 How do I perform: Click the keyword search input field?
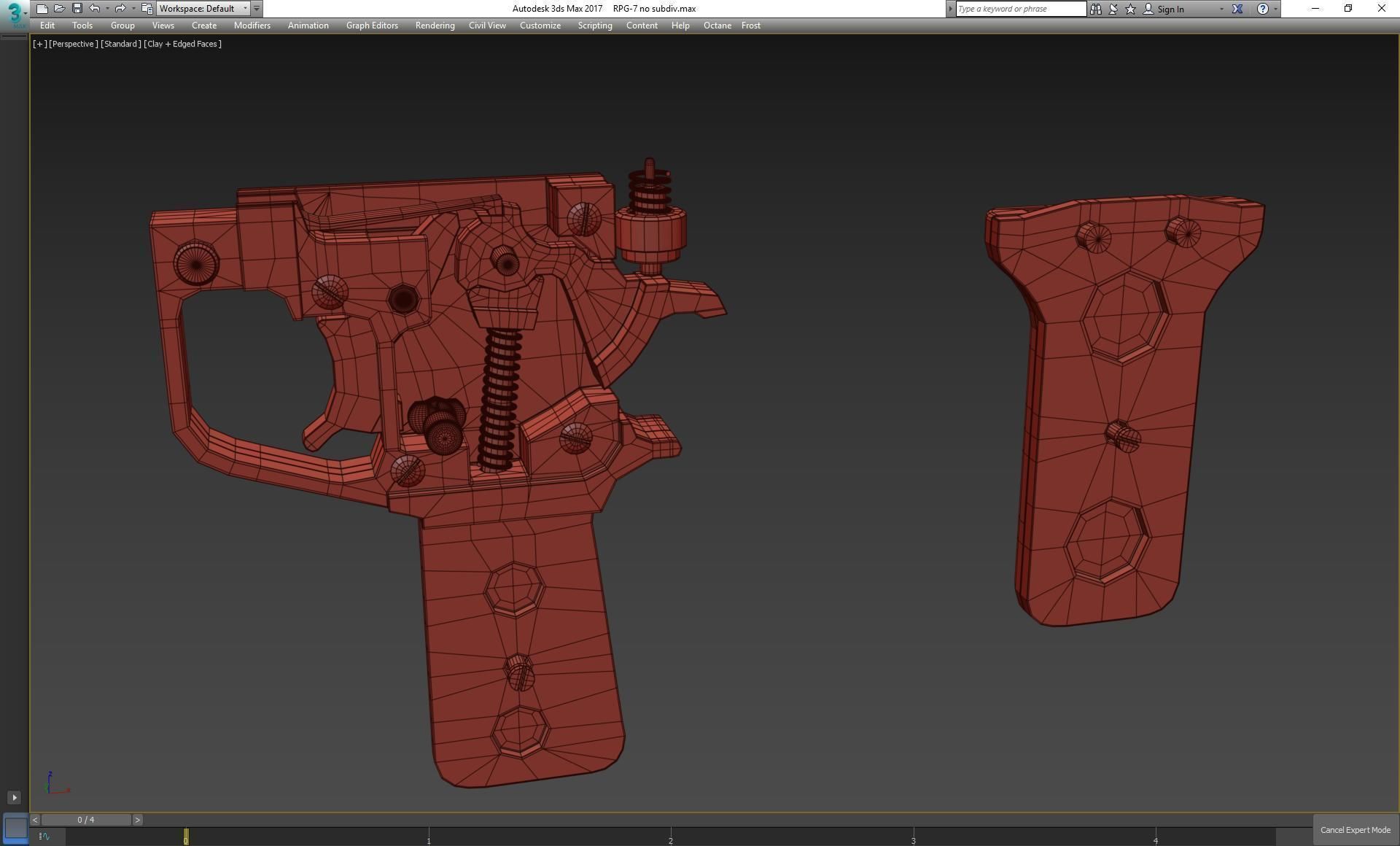click(x=1020, y=9)
